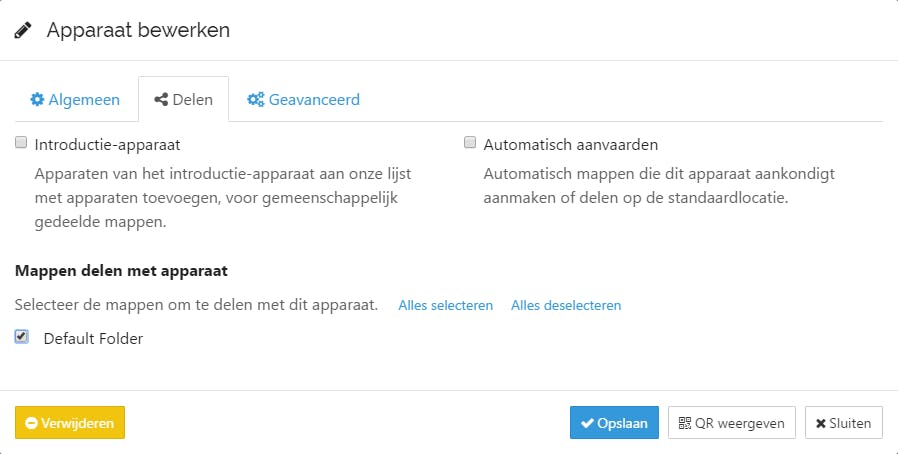This screenshot has width=898, height=454.
Task: Click the gear icon on Algemeen tab
Action: tap(37, 100)
